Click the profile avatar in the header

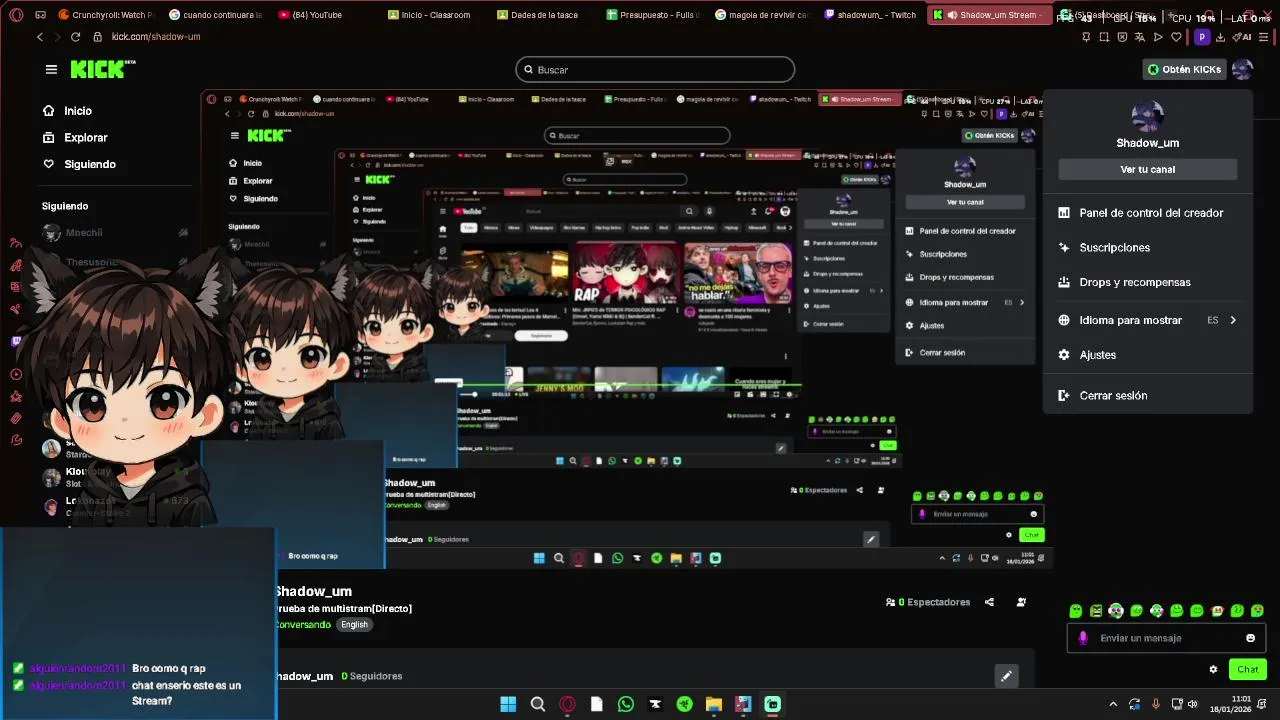coord(1242,69)
